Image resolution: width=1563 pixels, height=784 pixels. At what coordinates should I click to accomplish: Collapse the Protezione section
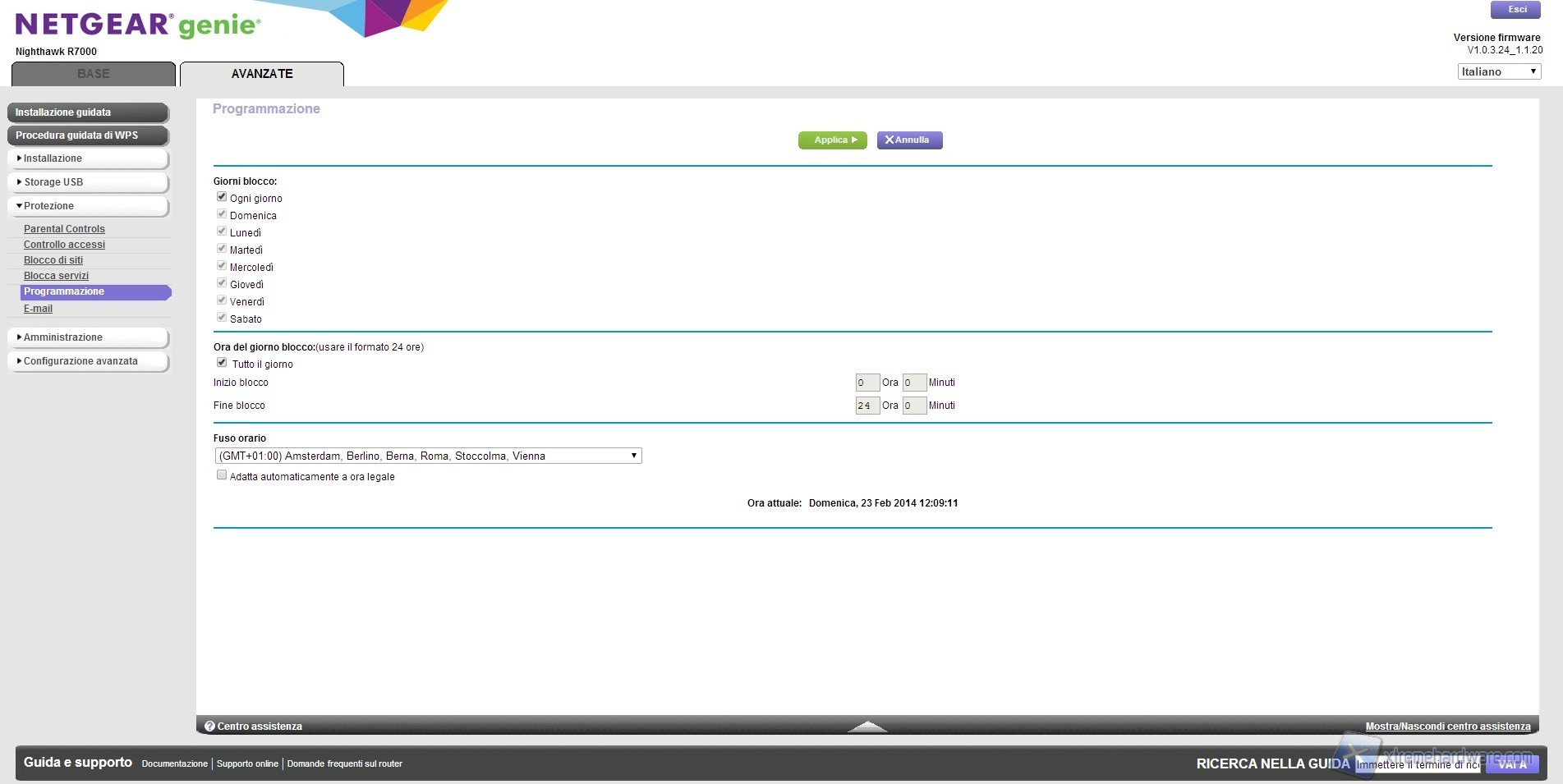tap(88, 206)
